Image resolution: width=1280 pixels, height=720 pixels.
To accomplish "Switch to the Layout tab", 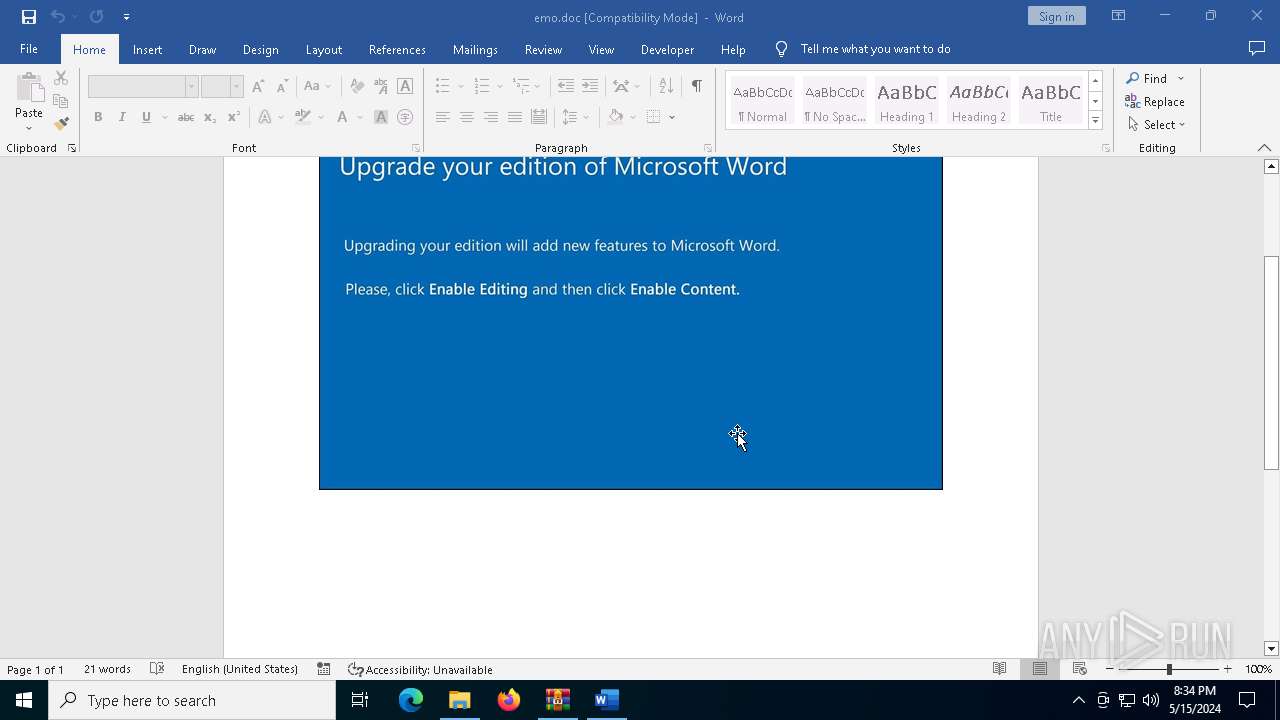I will [324, 49].
